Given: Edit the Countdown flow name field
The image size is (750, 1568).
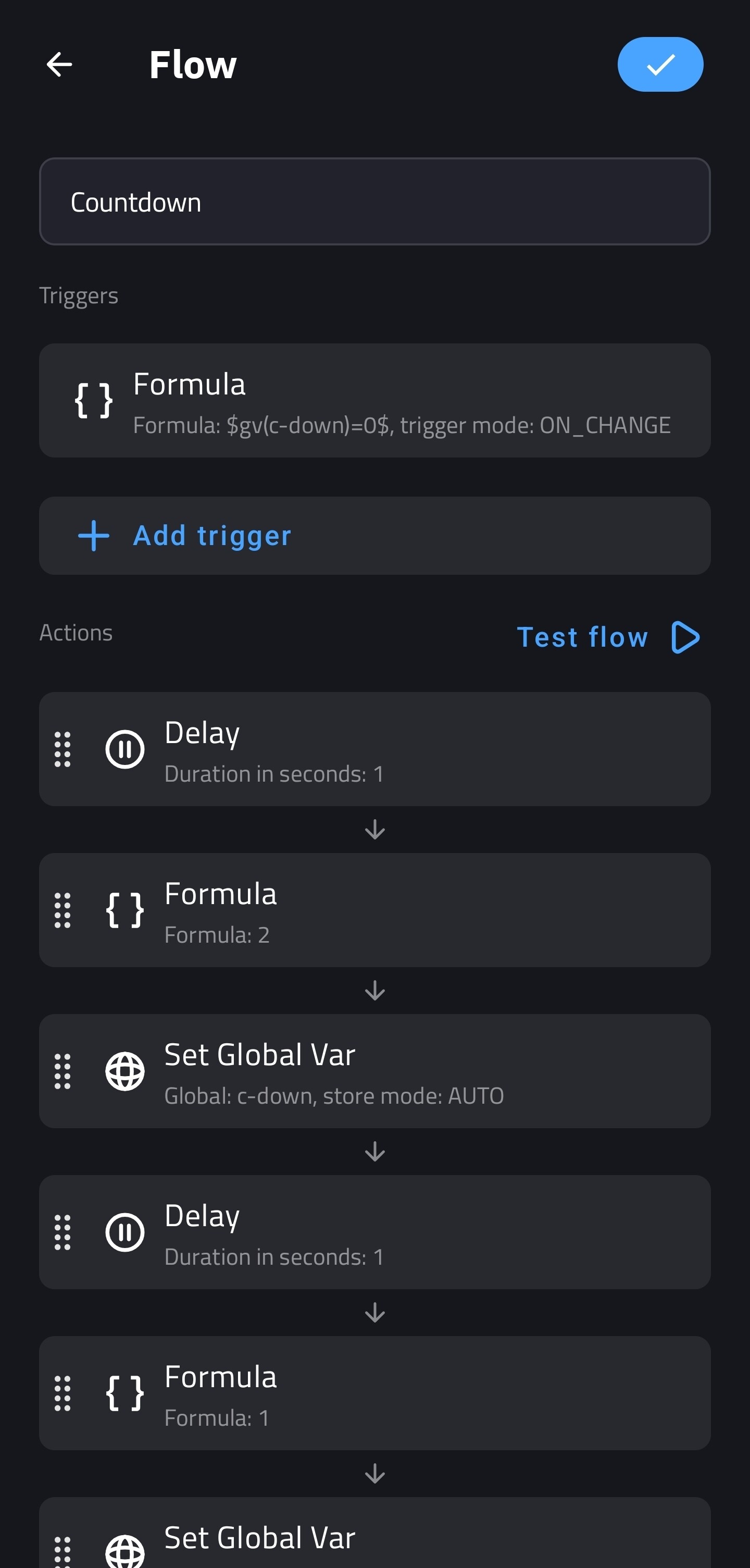Looking at the screenshot, I should (374, 202).
